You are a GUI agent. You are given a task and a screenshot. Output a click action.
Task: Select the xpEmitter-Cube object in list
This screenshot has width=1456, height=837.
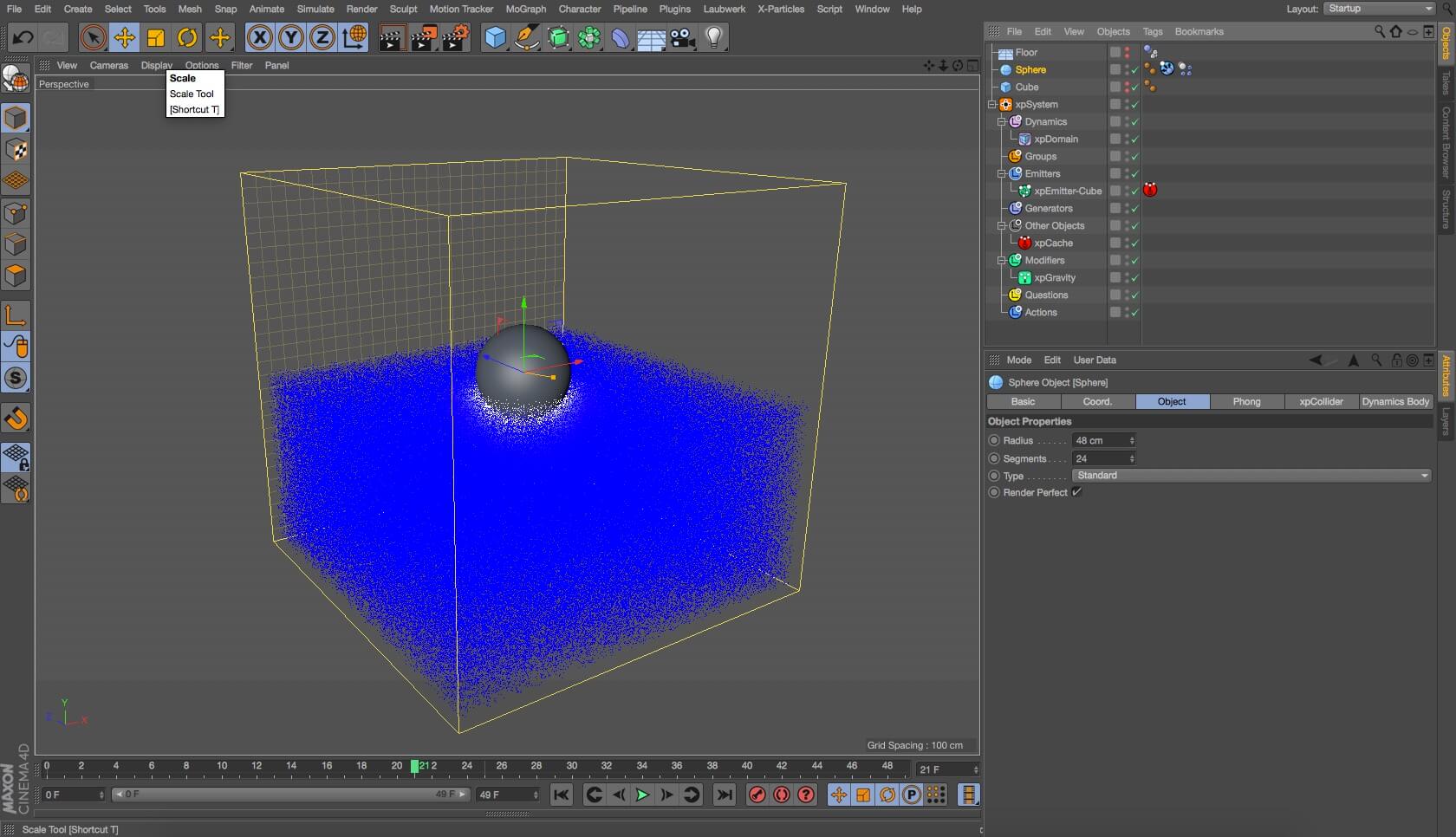1067,191
